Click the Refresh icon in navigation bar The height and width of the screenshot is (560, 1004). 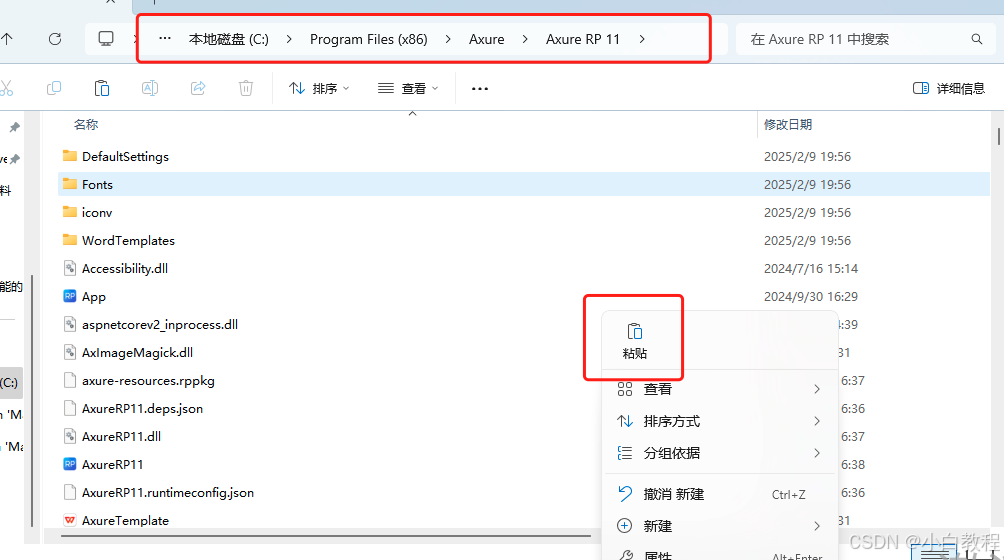pos(55,39)
